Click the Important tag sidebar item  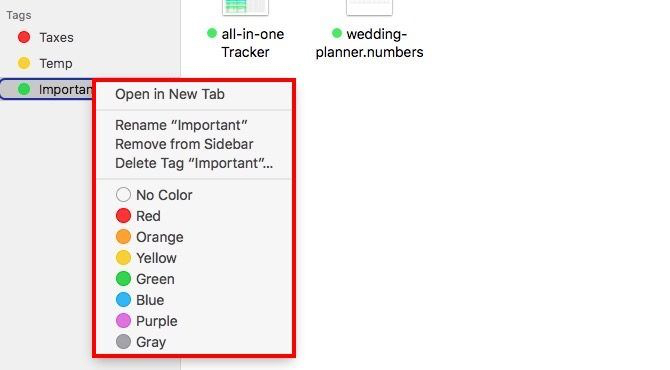click(x=47, y=89)
